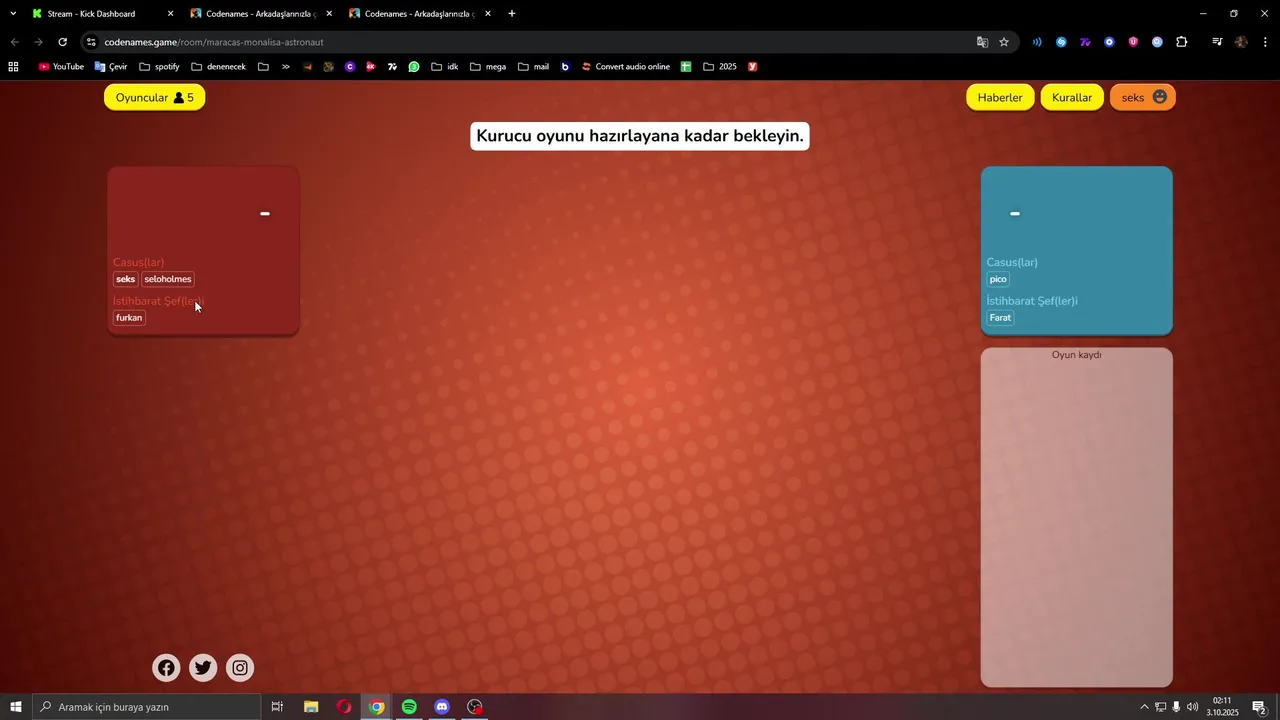Open the 4K bookmark icon

coord(371,67)
